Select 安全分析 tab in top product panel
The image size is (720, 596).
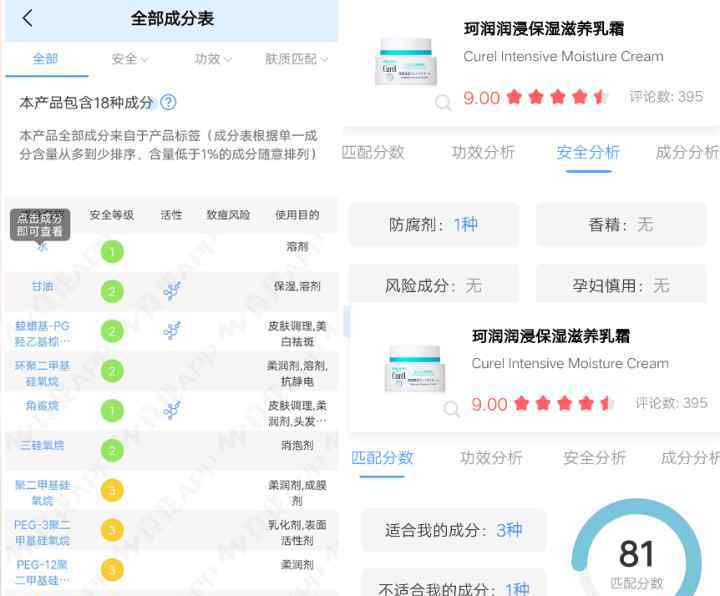[x=588, y=152]
